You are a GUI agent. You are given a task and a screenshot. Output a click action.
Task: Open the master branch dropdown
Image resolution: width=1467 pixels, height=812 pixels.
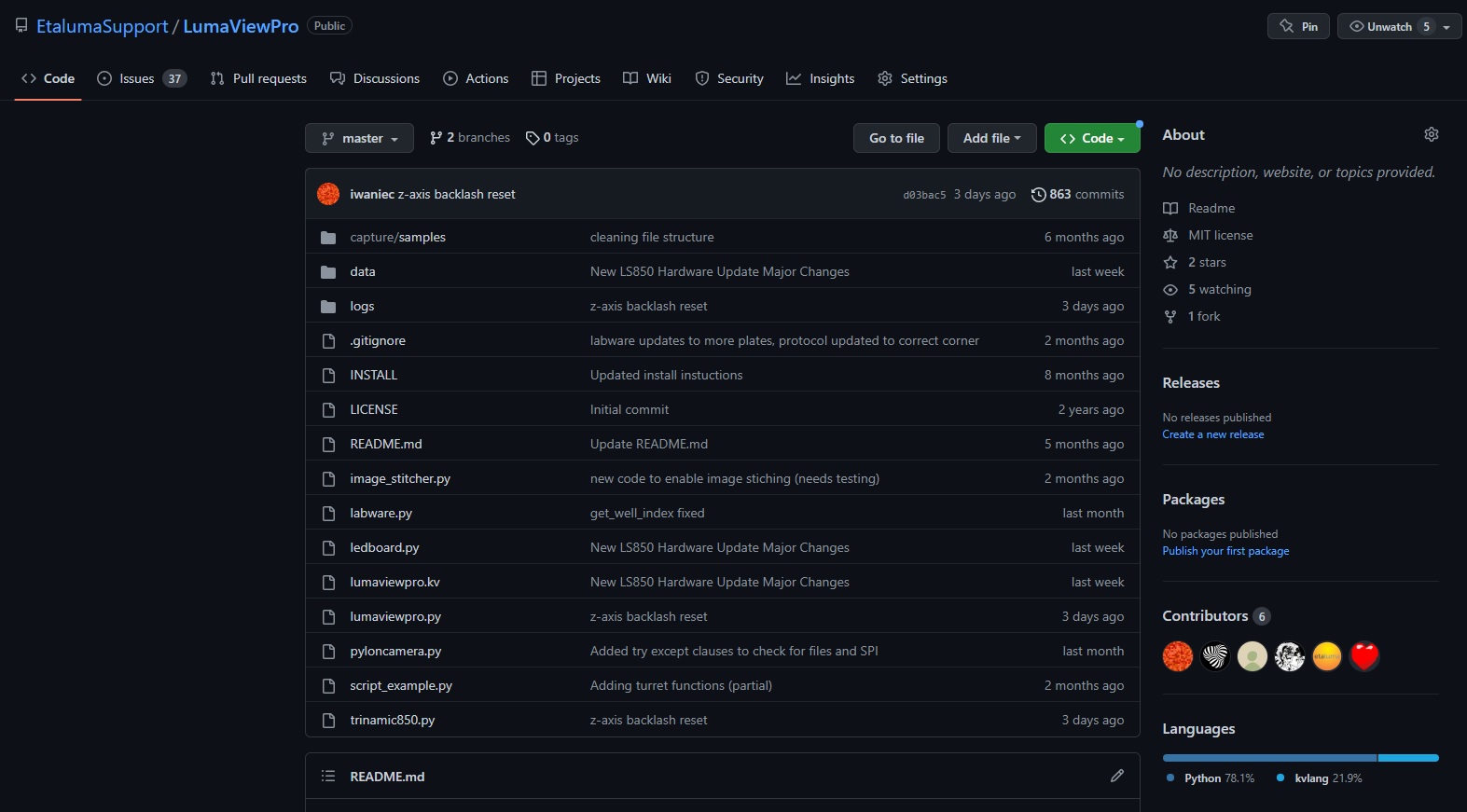[359, 138]
